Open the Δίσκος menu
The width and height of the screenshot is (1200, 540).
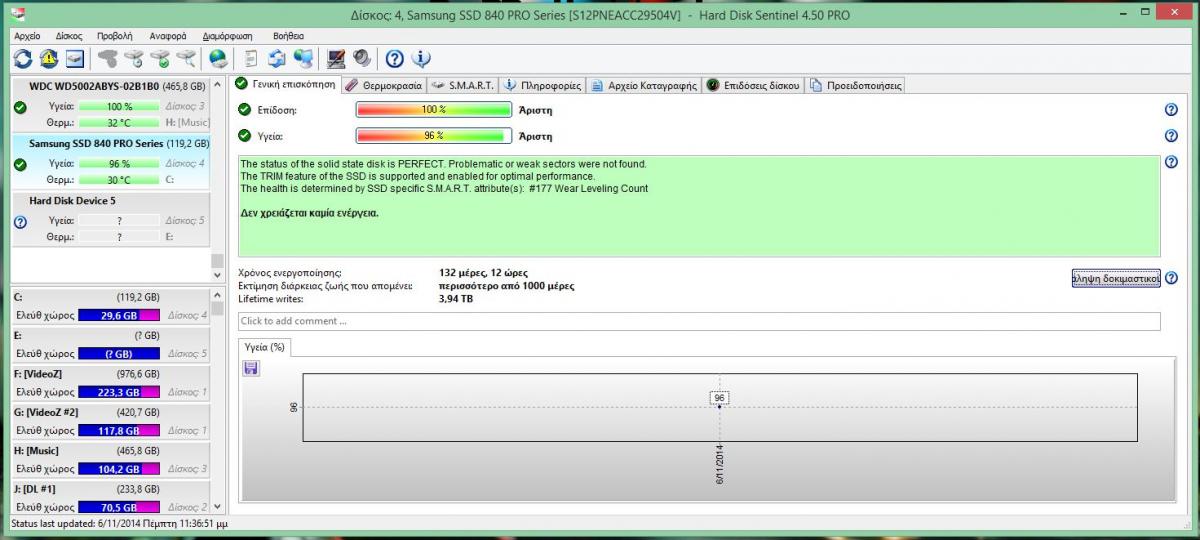pos(69,35)
